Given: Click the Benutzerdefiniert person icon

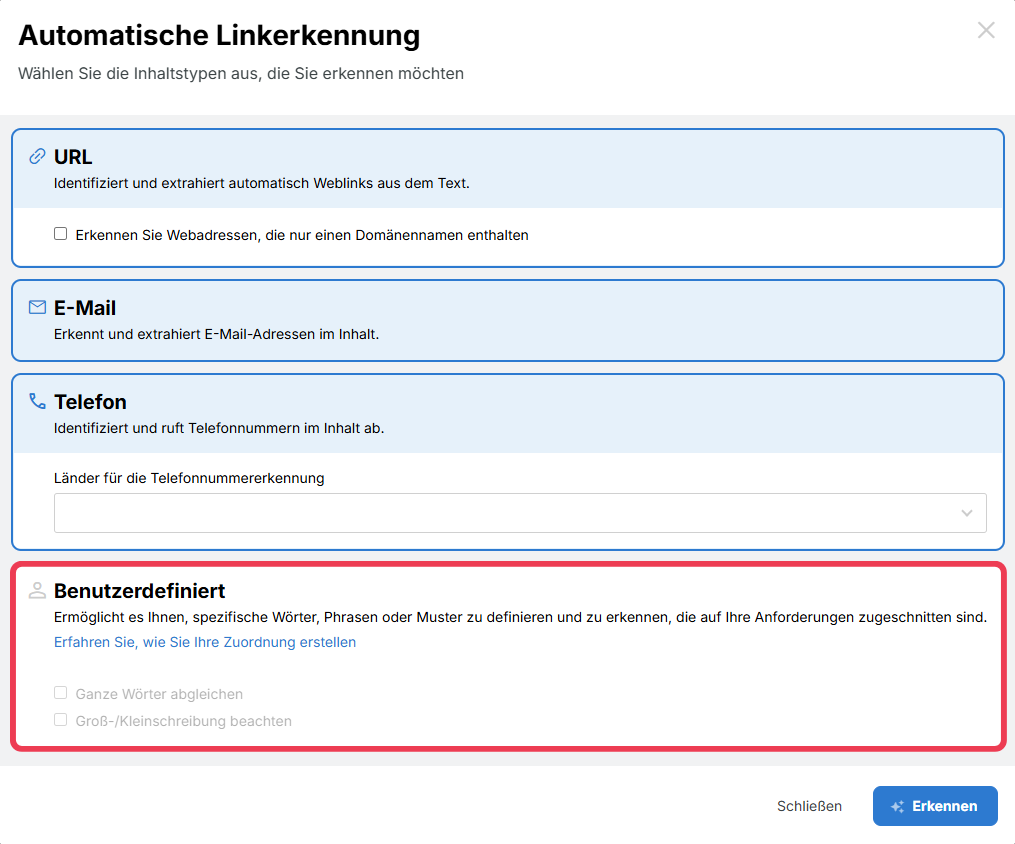Looking at the screenshot, I should pyautogui.click(x=38, y=590).
